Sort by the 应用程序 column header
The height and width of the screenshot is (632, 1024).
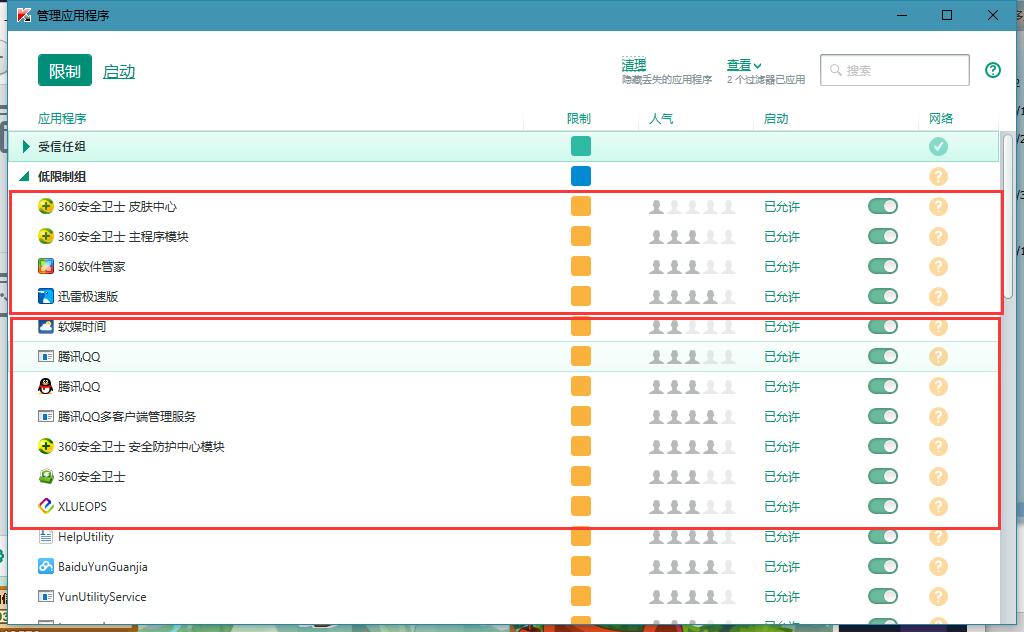pyautogui.click(x=62, y=118)
